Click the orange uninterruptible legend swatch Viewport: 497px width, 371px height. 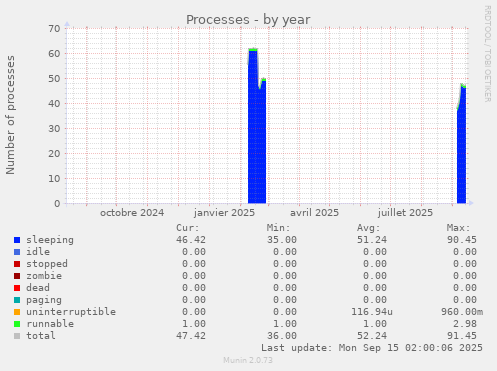(x=17, y=312)
